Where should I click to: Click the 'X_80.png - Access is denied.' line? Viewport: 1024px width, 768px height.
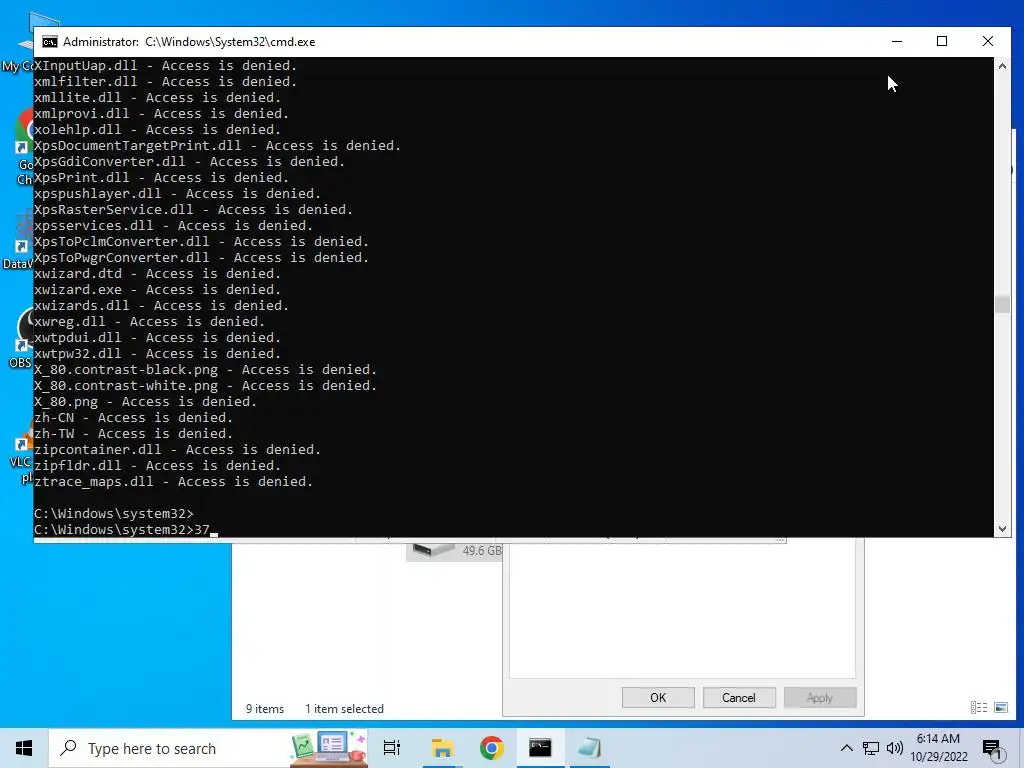[x=145, y=402]
